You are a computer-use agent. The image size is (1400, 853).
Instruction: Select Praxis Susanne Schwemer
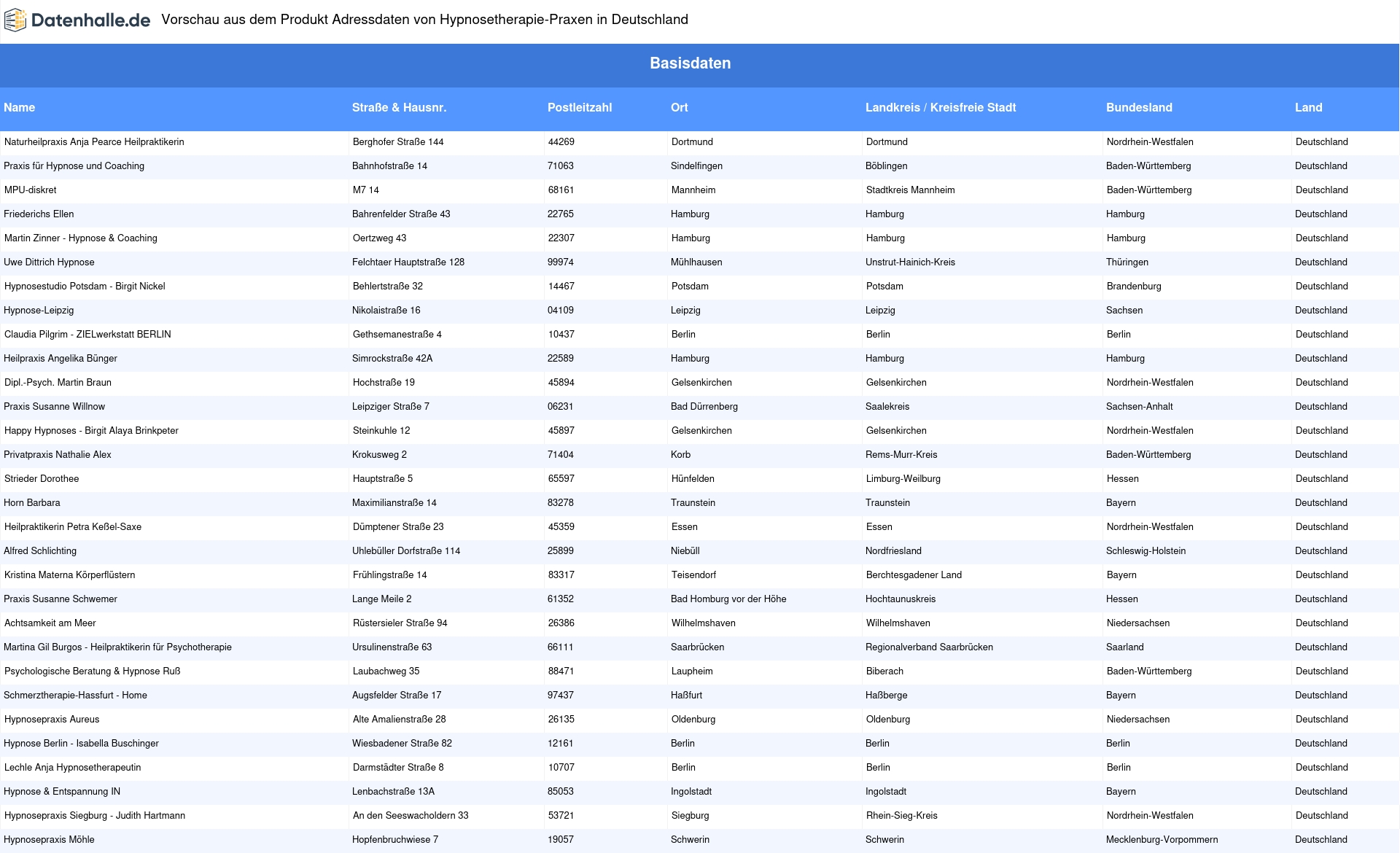61,599
